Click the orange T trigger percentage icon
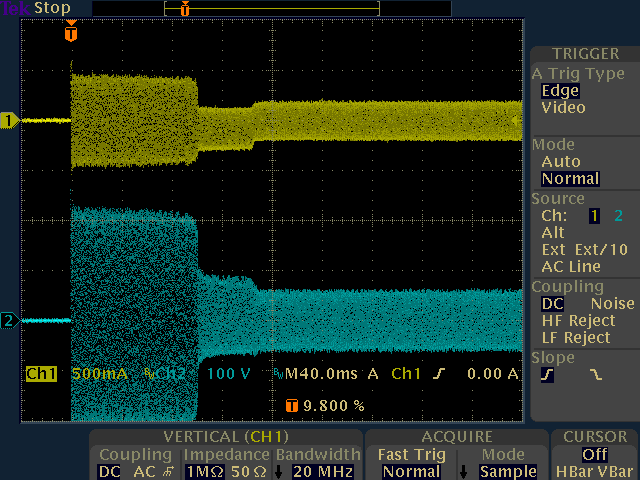640x480 pixels. (x=291, y=406)
